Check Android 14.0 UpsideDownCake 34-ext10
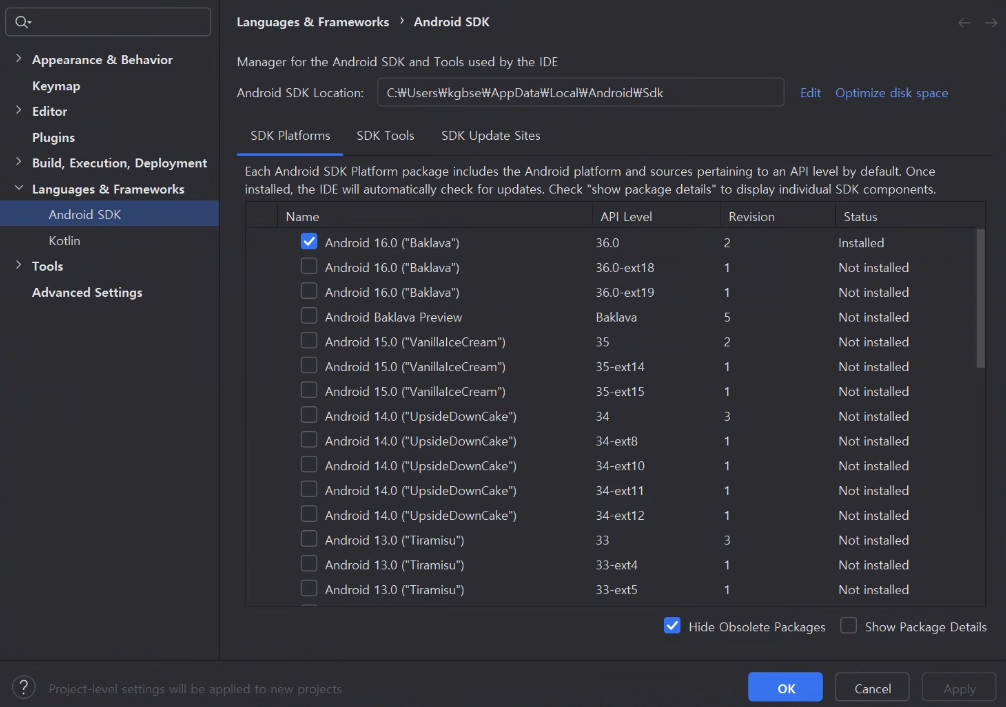The width and height of the screenshot is (1006, 707). pos(309,464)
